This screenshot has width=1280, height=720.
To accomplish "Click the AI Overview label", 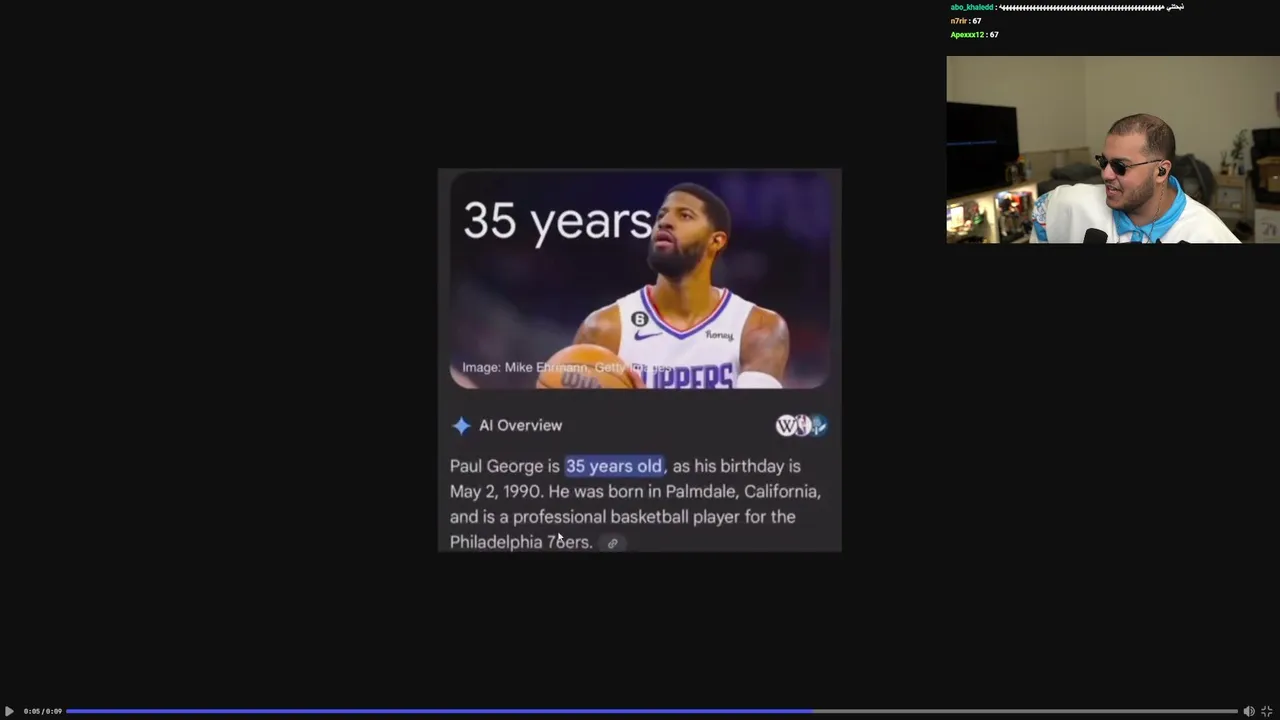I will (520, 425).
